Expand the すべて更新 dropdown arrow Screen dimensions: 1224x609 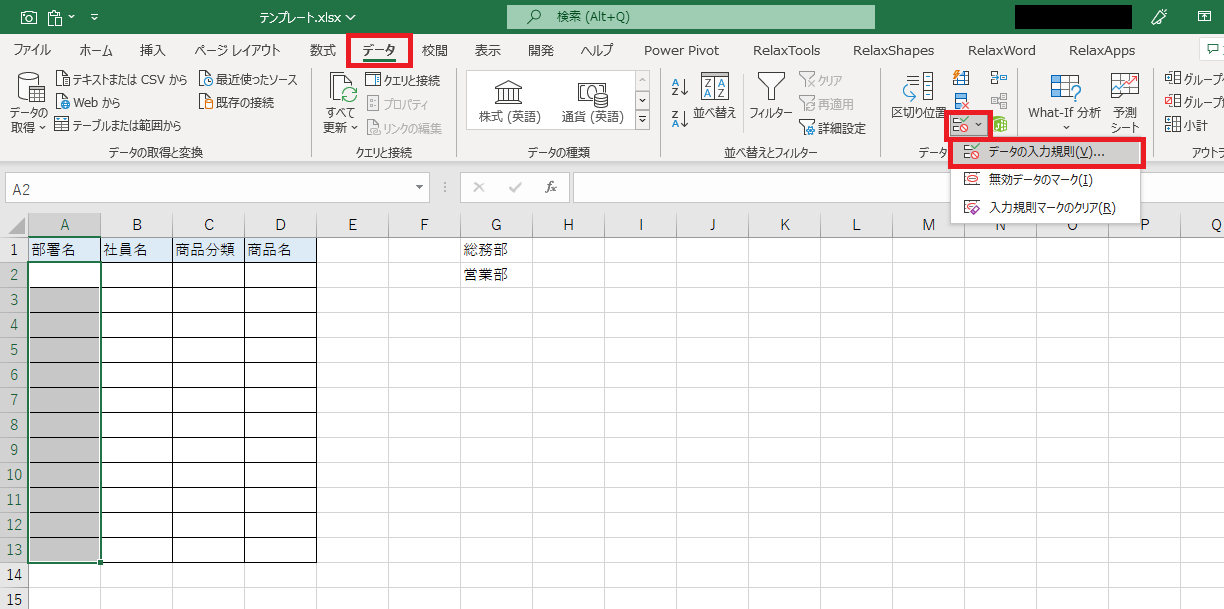coord(354,128)
